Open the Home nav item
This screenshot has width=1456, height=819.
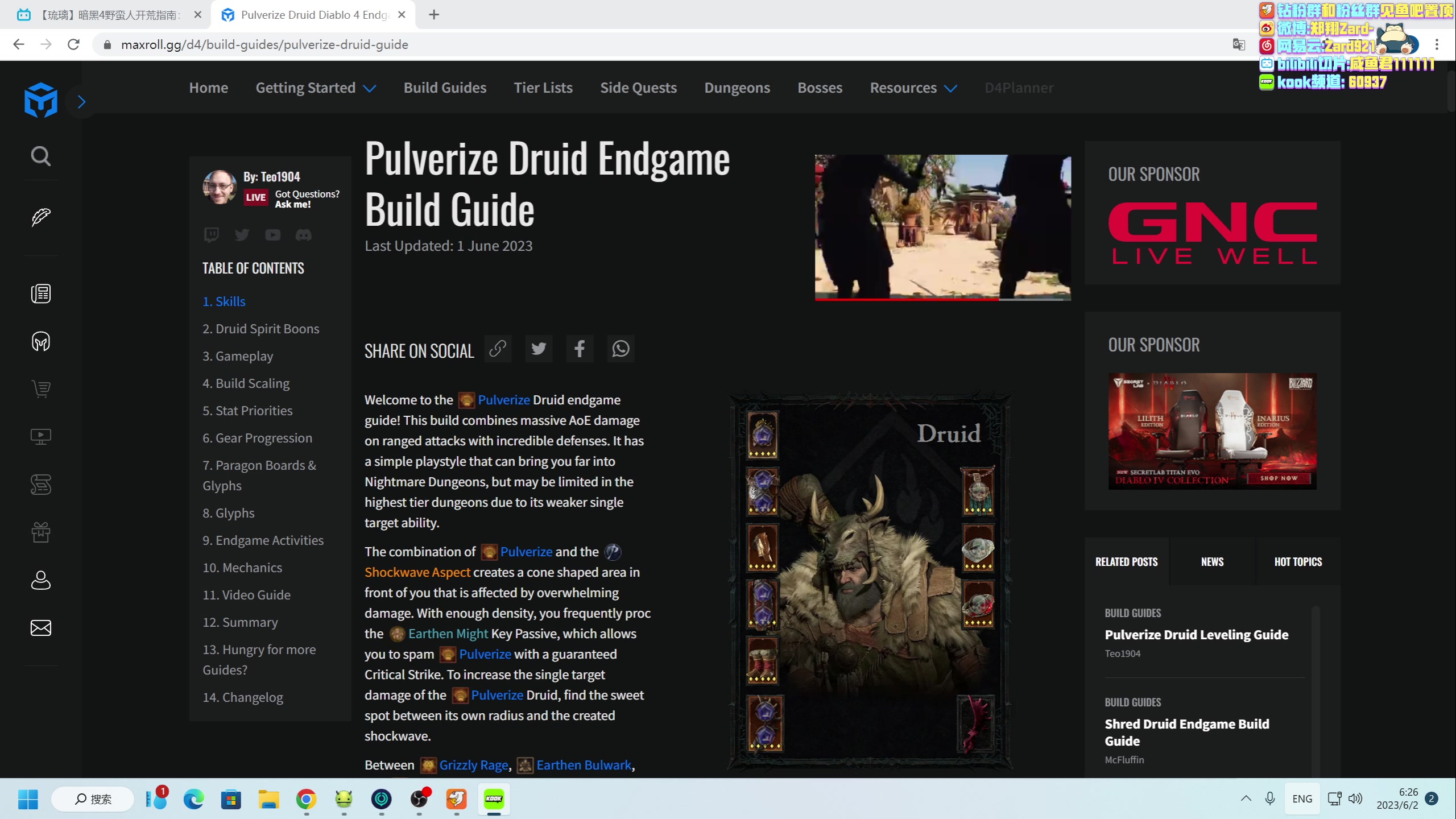(x=209, y=88)
